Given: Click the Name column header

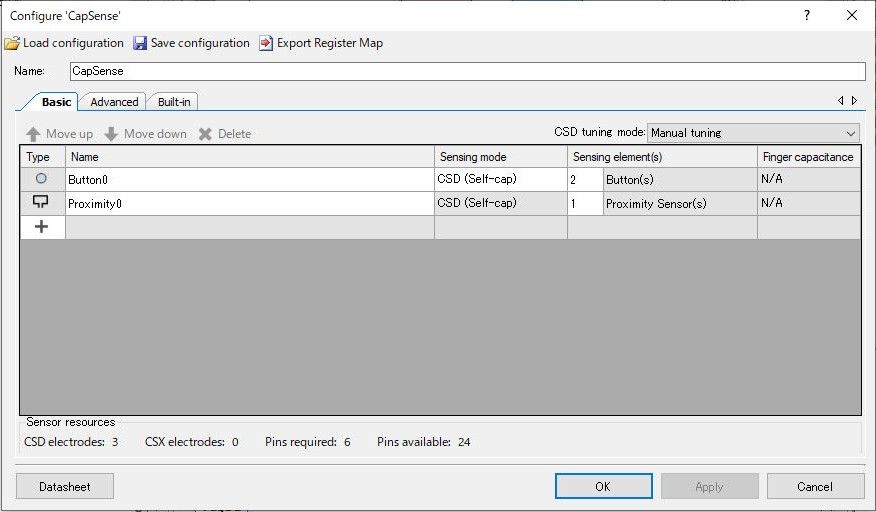Looking at the screenshot, I should [x=250, y=157].
